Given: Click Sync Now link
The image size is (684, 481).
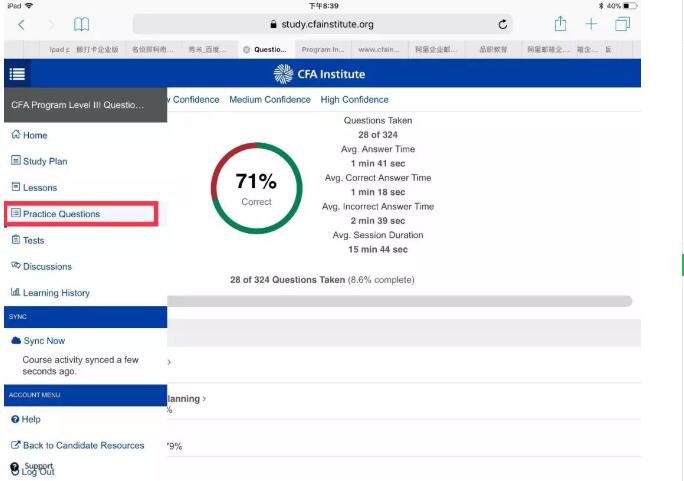Looking at the screenshot, I should point(44,341).
